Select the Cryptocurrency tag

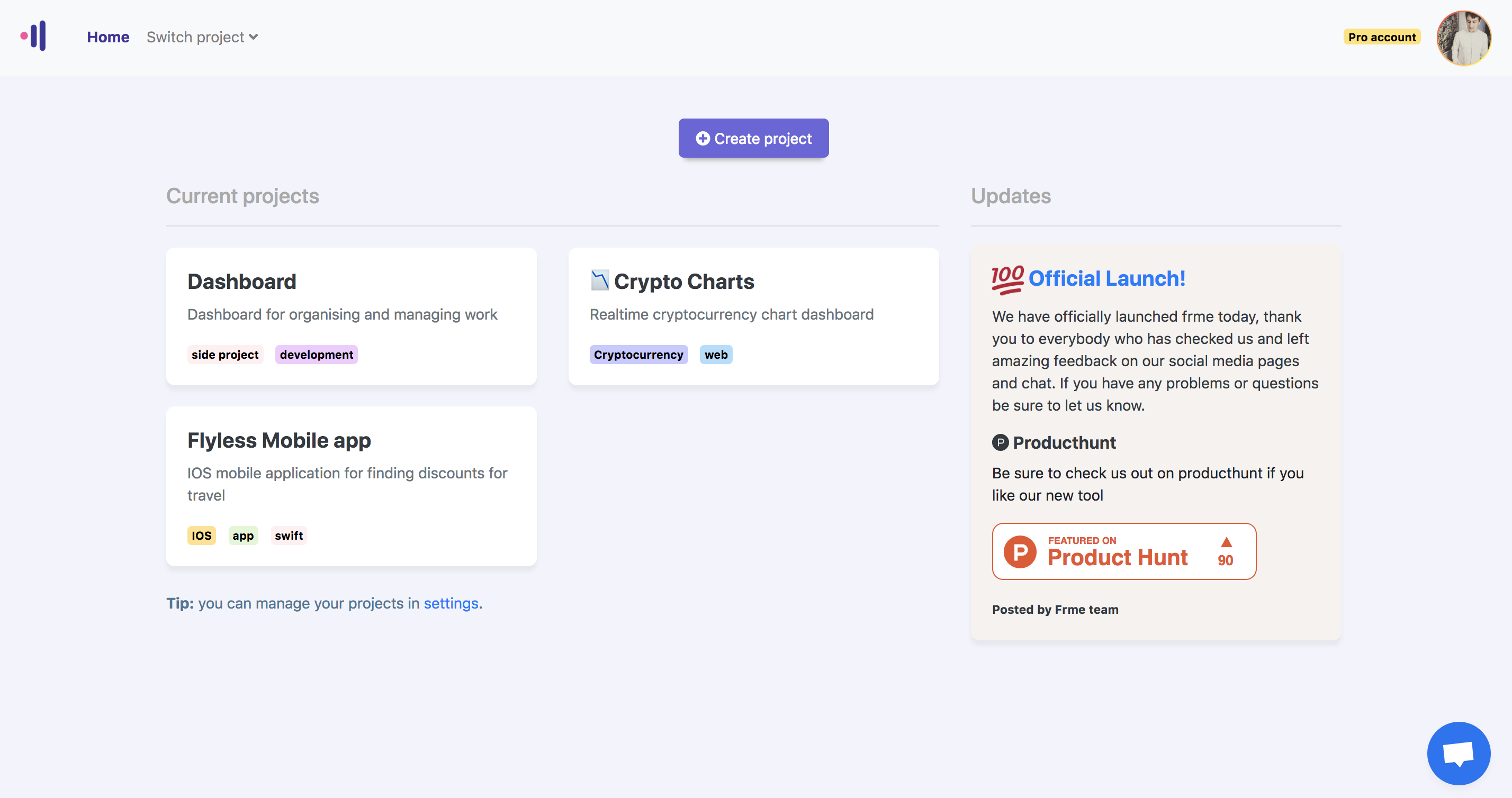[x=638, y=355]
